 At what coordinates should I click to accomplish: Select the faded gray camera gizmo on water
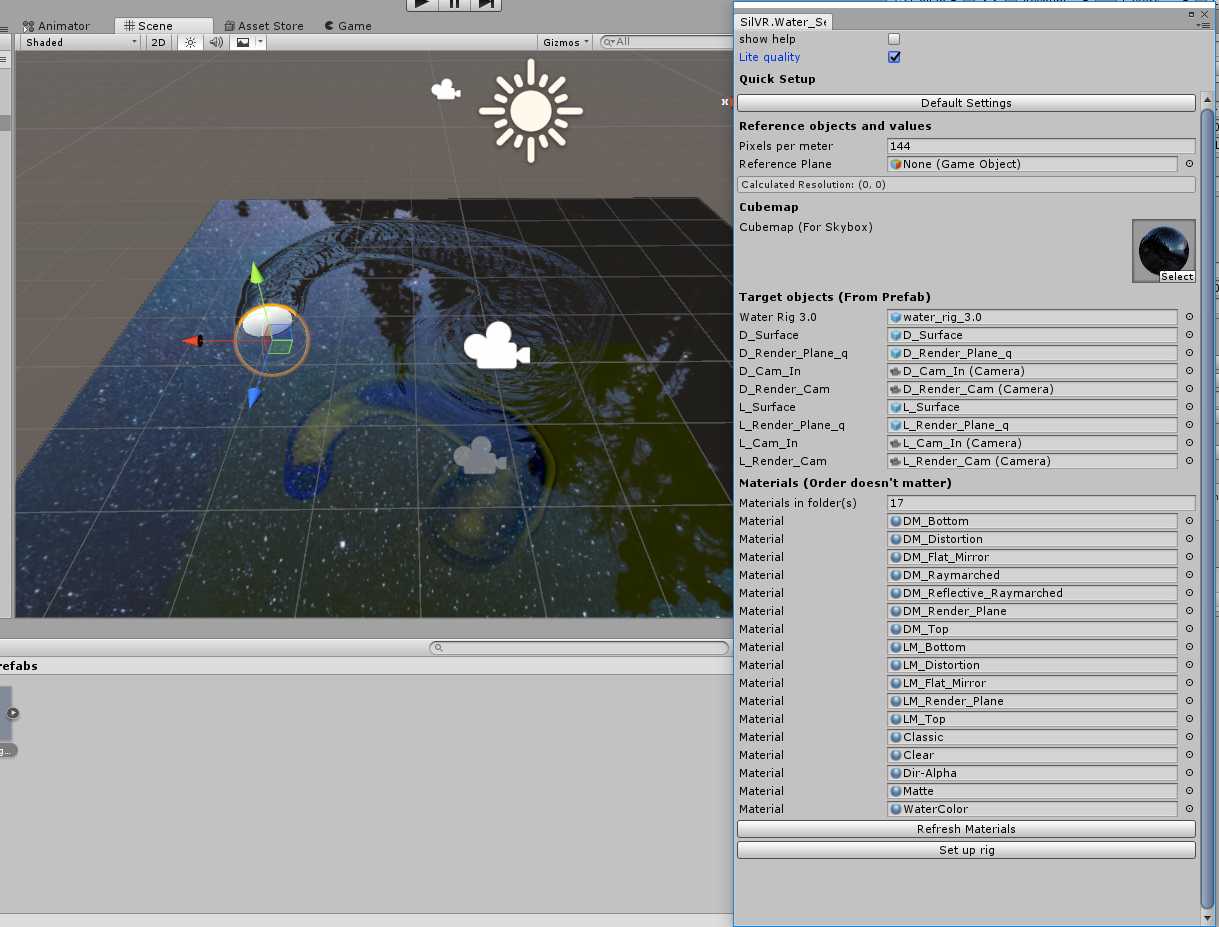pos(479,456)
